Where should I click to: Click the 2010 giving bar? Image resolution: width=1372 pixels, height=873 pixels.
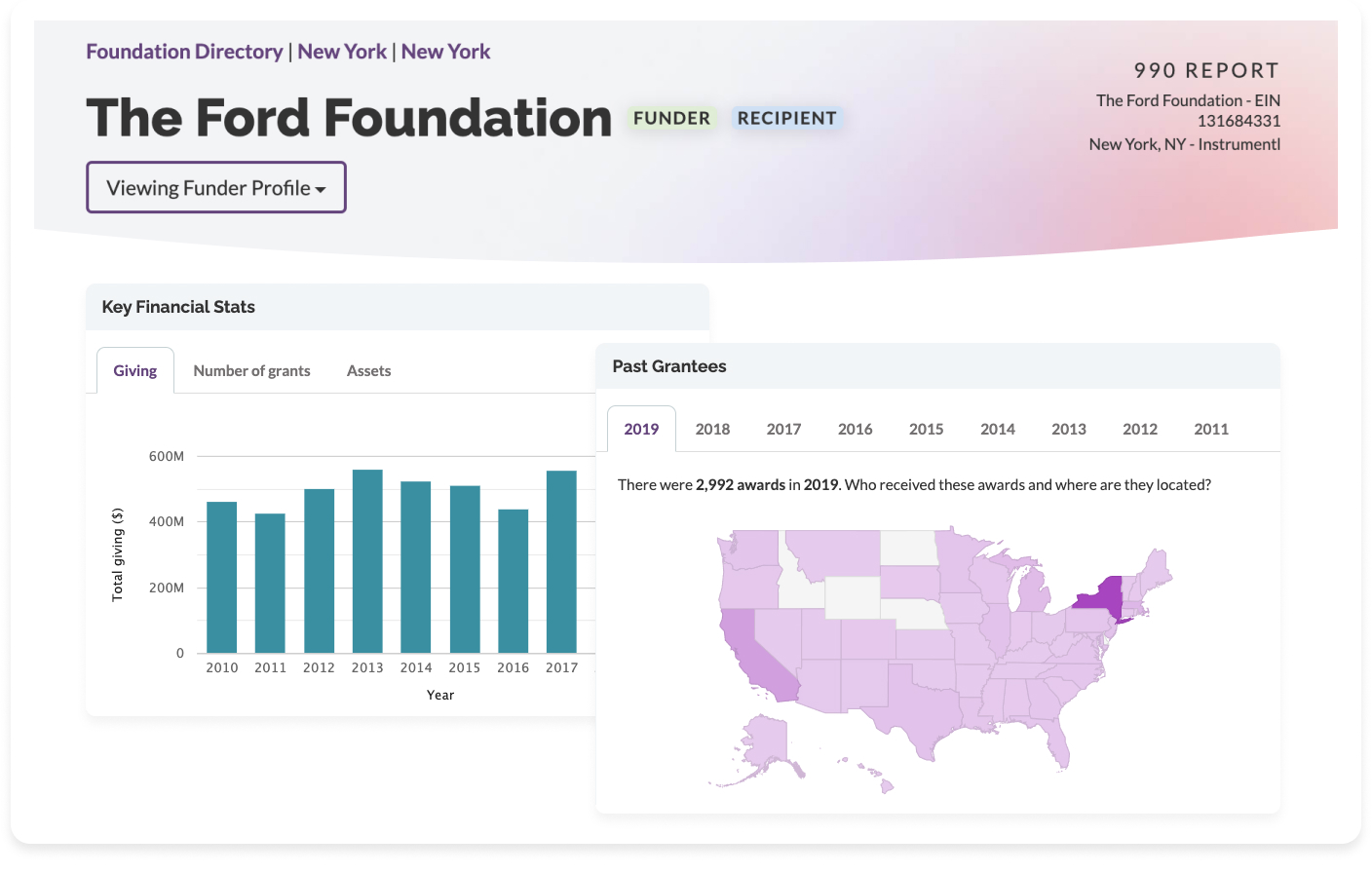pos(222,577)
